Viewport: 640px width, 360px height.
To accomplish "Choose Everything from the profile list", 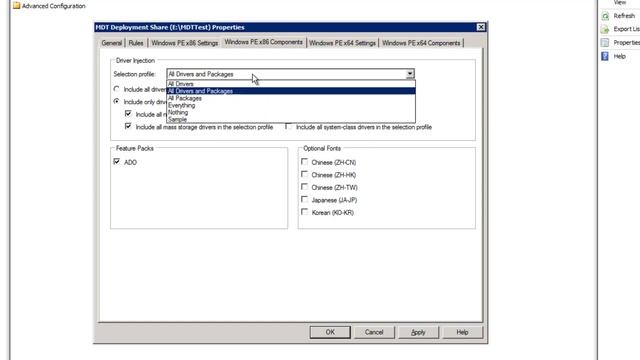I will click(291, 105).
